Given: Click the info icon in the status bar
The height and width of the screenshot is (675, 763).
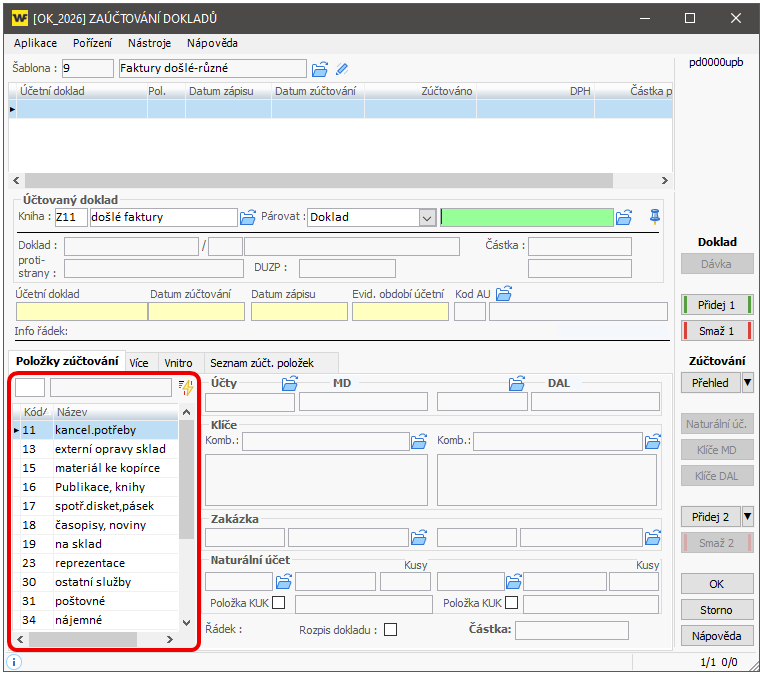Looking at the screenshot, I should [x=14, y=662].
